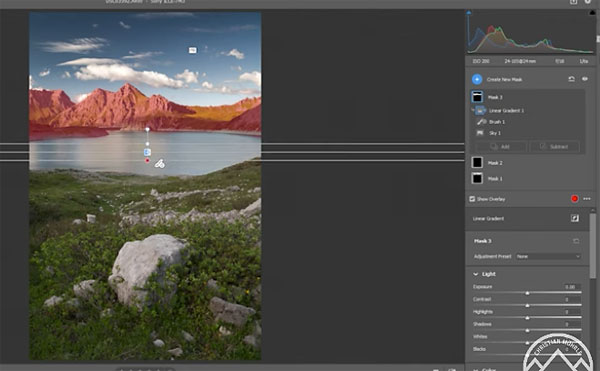Toggle the highlight clipping triangle on the histogram
Image resolution: width=600 pixels, height=371 pixels.
pos(593,13)
